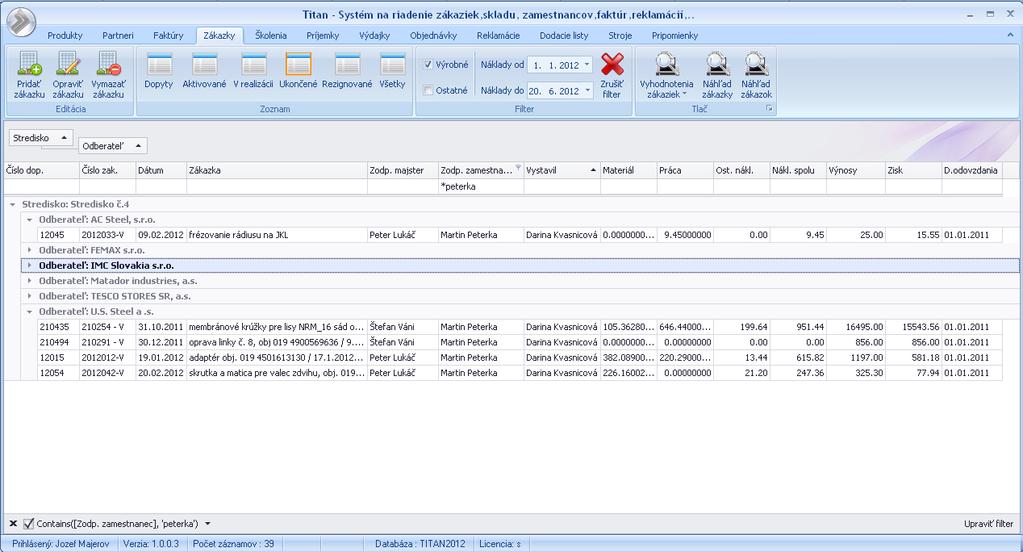Collapse the U.S. Steel a.s. group
This screenshot has width=1023, height=552.
pos(29,312)
